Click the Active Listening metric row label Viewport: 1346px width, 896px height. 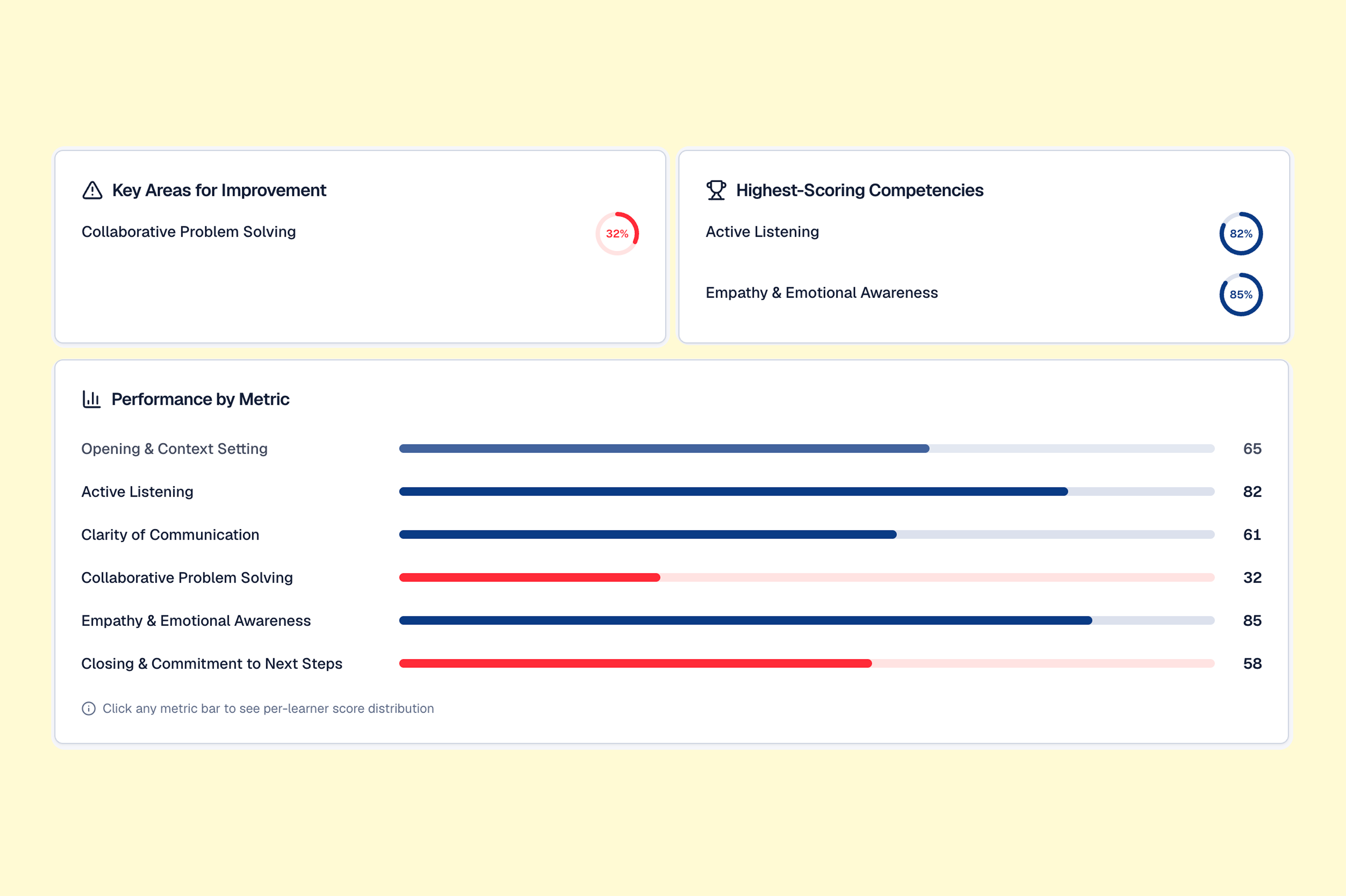[x=137, y=492]
